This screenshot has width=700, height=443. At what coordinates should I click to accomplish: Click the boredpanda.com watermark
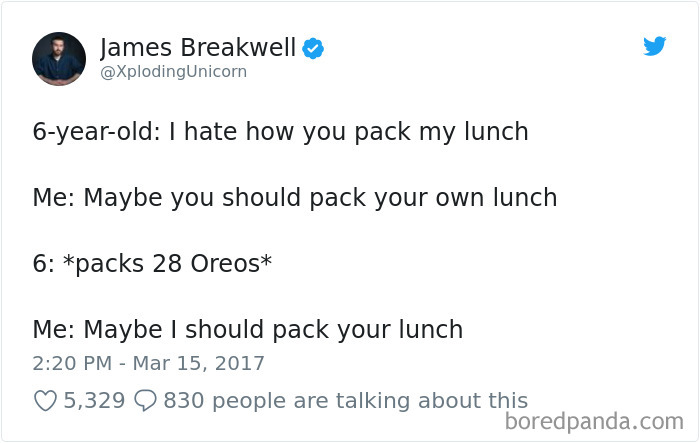[597, 421]
